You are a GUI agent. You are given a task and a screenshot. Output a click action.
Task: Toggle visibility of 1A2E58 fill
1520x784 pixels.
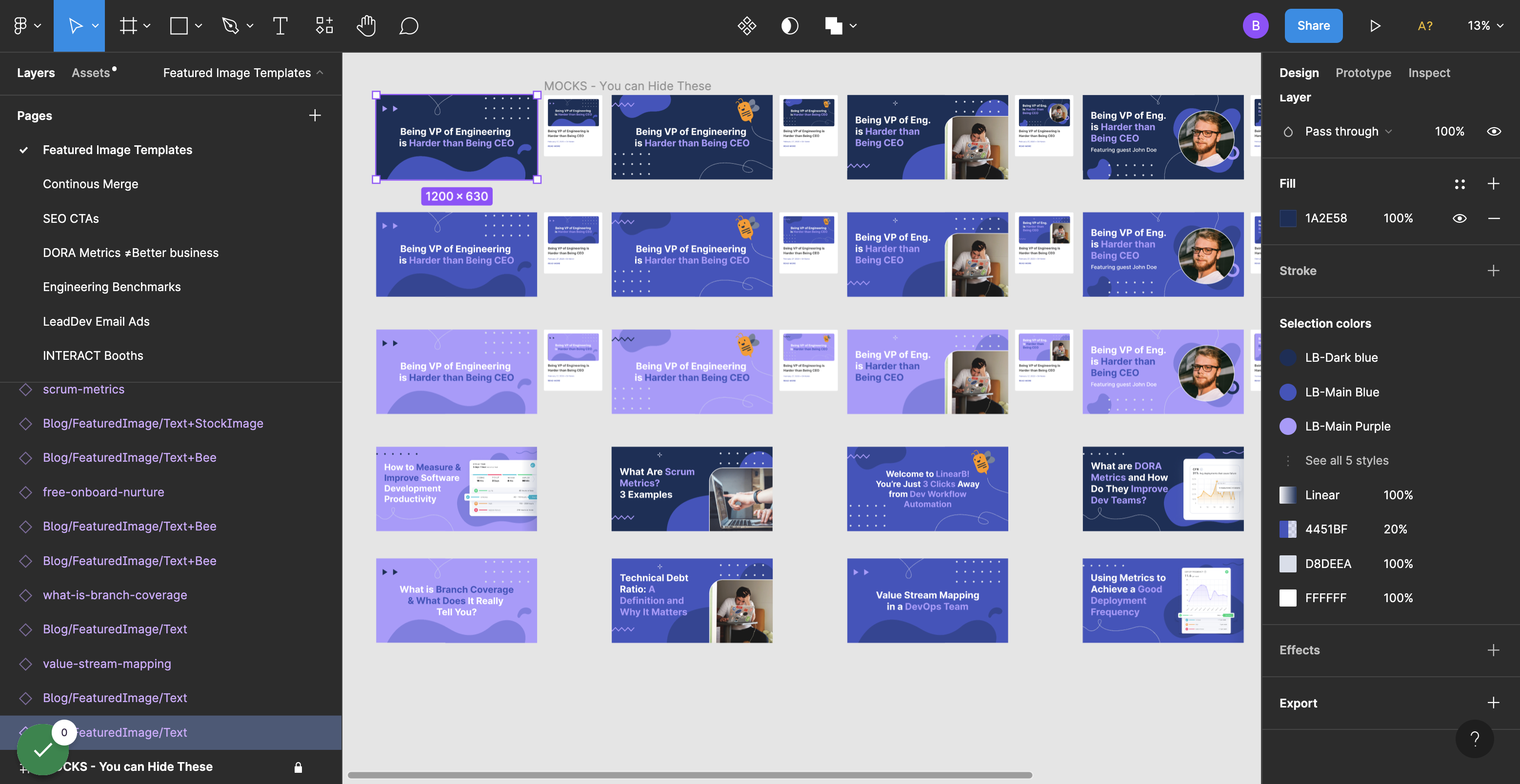pyautogui.click(x=1459, y=218)
